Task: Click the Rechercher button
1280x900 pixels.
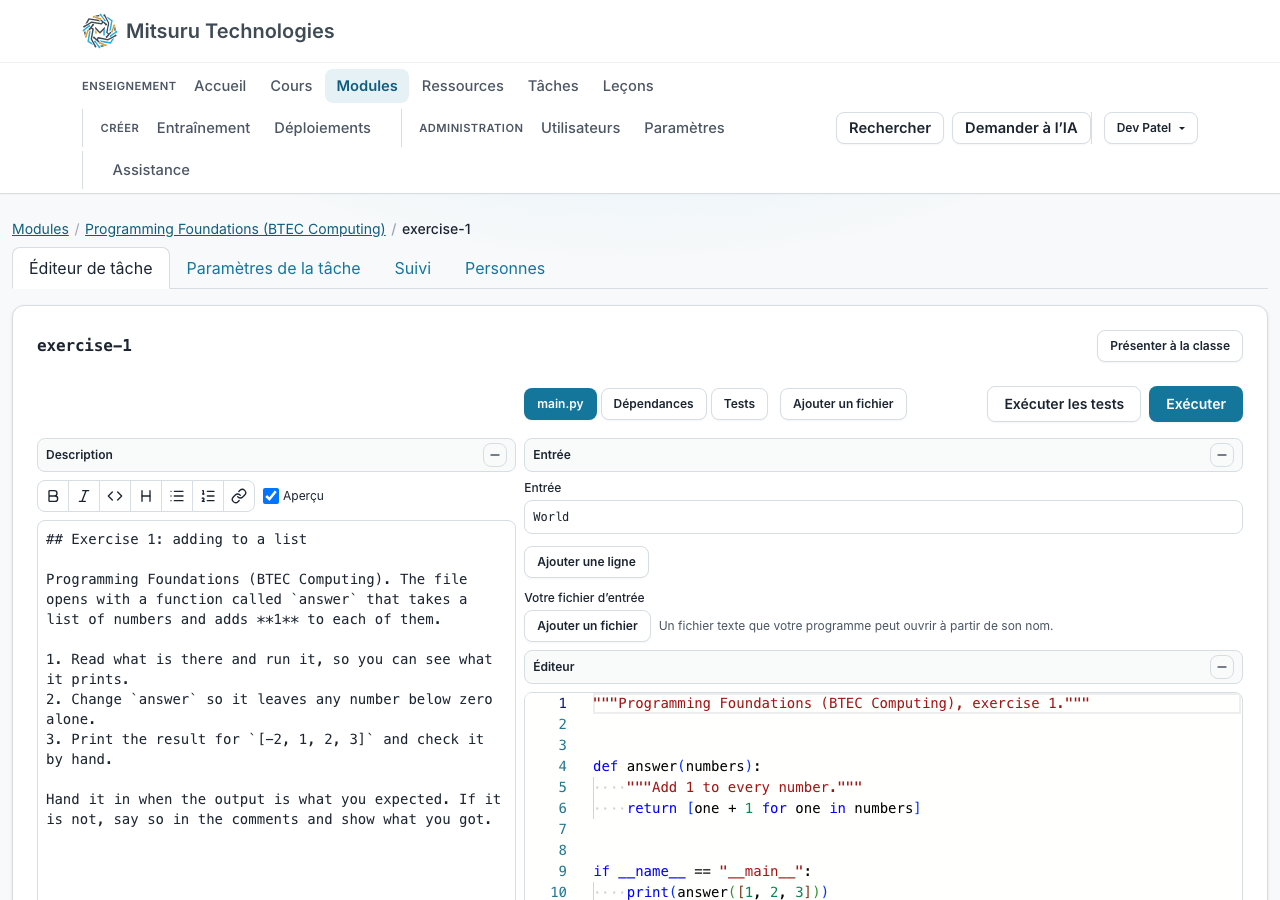Action: [890, 128]
